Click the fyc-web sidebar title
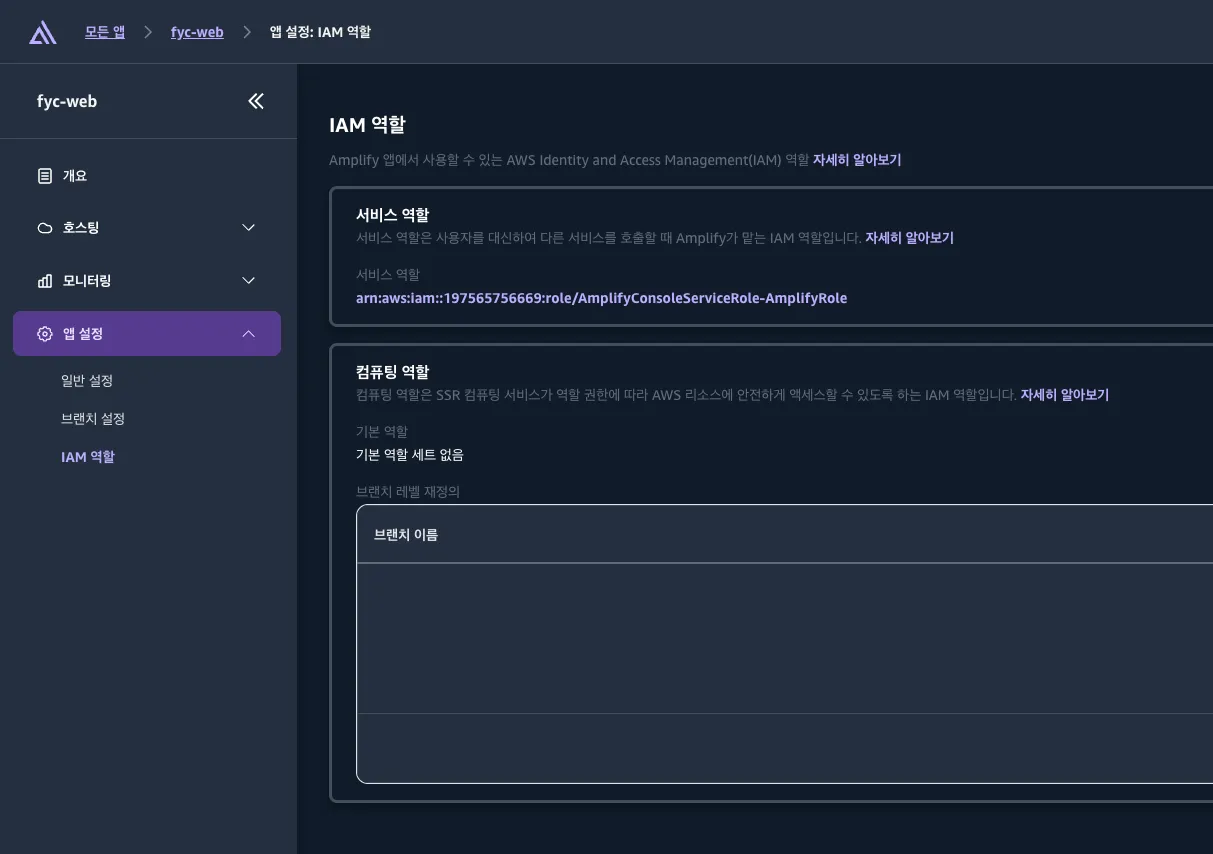The image size is (1213, 854). [x=67, y=101]
